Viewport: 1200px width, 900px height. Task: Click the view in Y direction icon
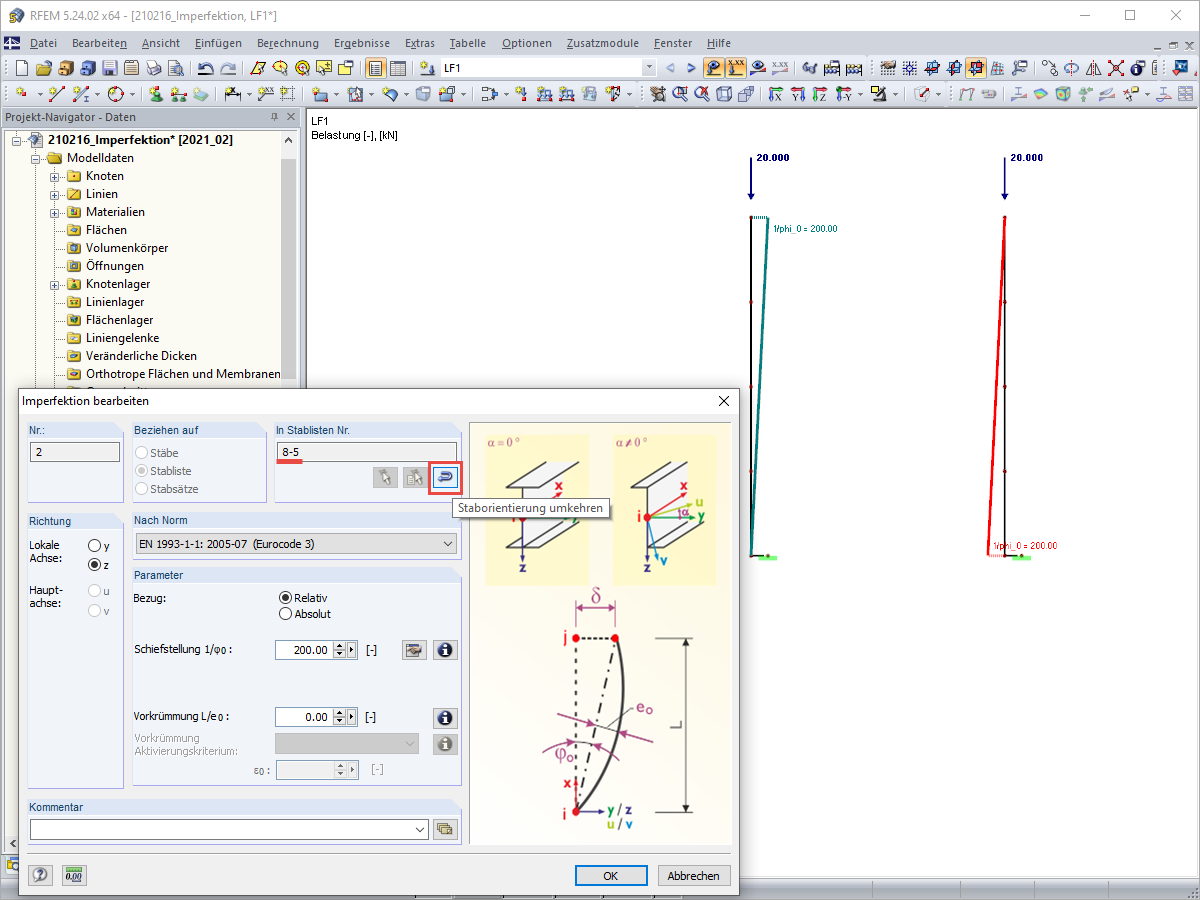click(x=798, y=94)
